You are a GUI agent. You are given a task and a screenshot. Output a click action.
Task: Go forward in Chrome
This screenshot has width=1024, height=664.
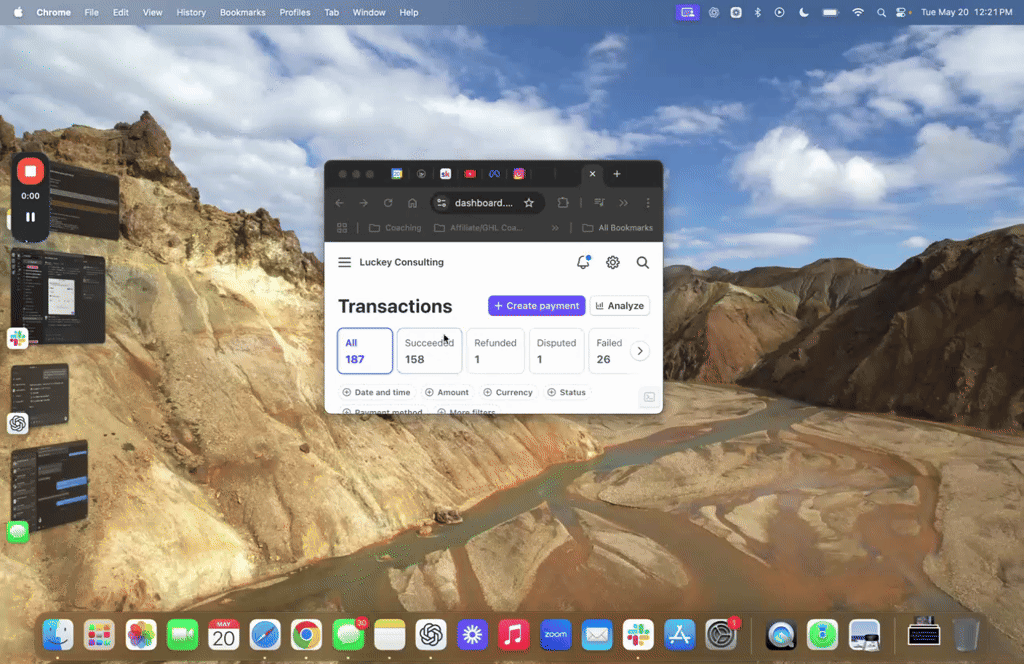[x=364, y=203]
